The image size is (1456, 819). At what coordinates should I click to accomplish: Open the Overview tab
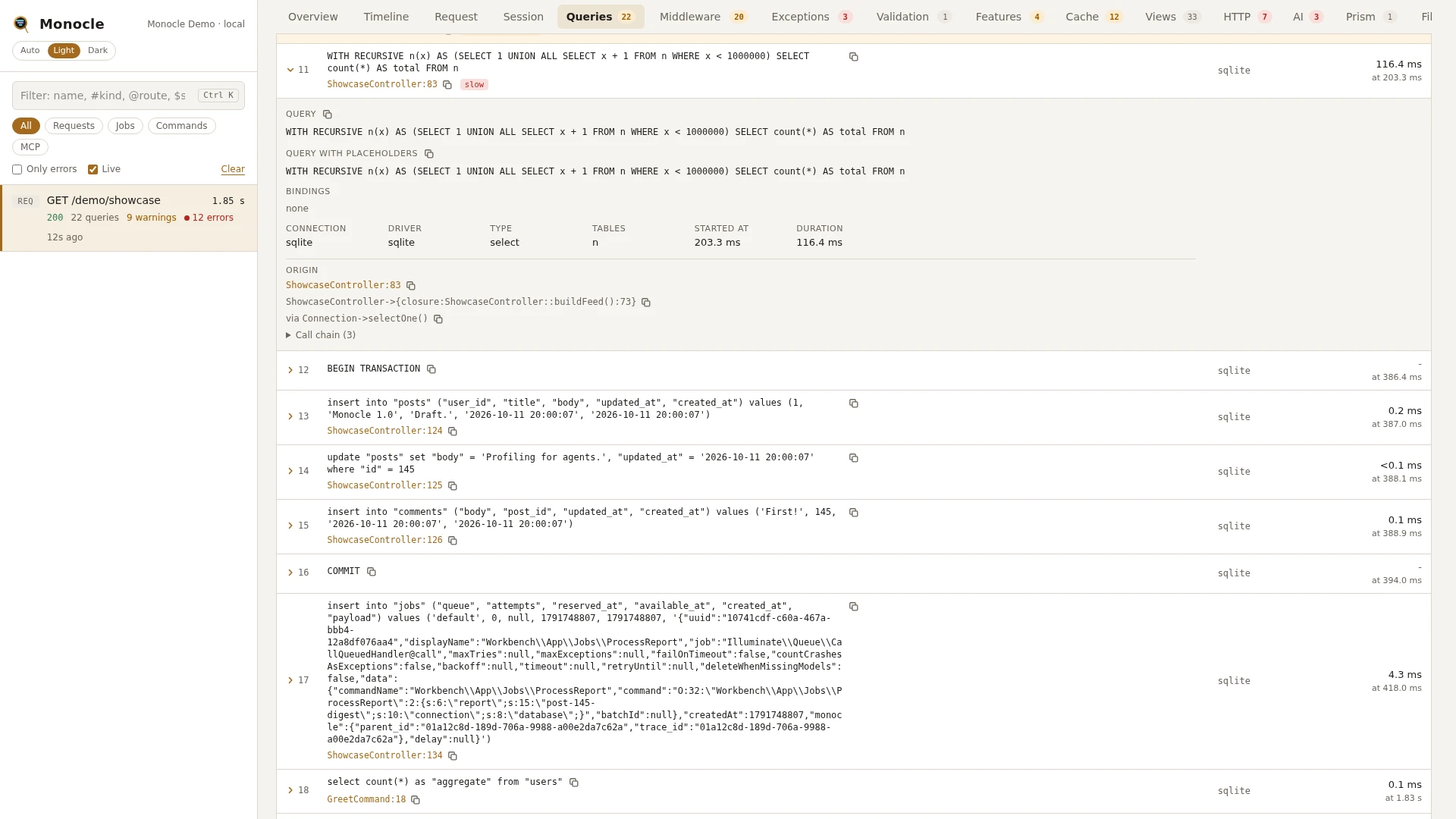click(313, 17)
